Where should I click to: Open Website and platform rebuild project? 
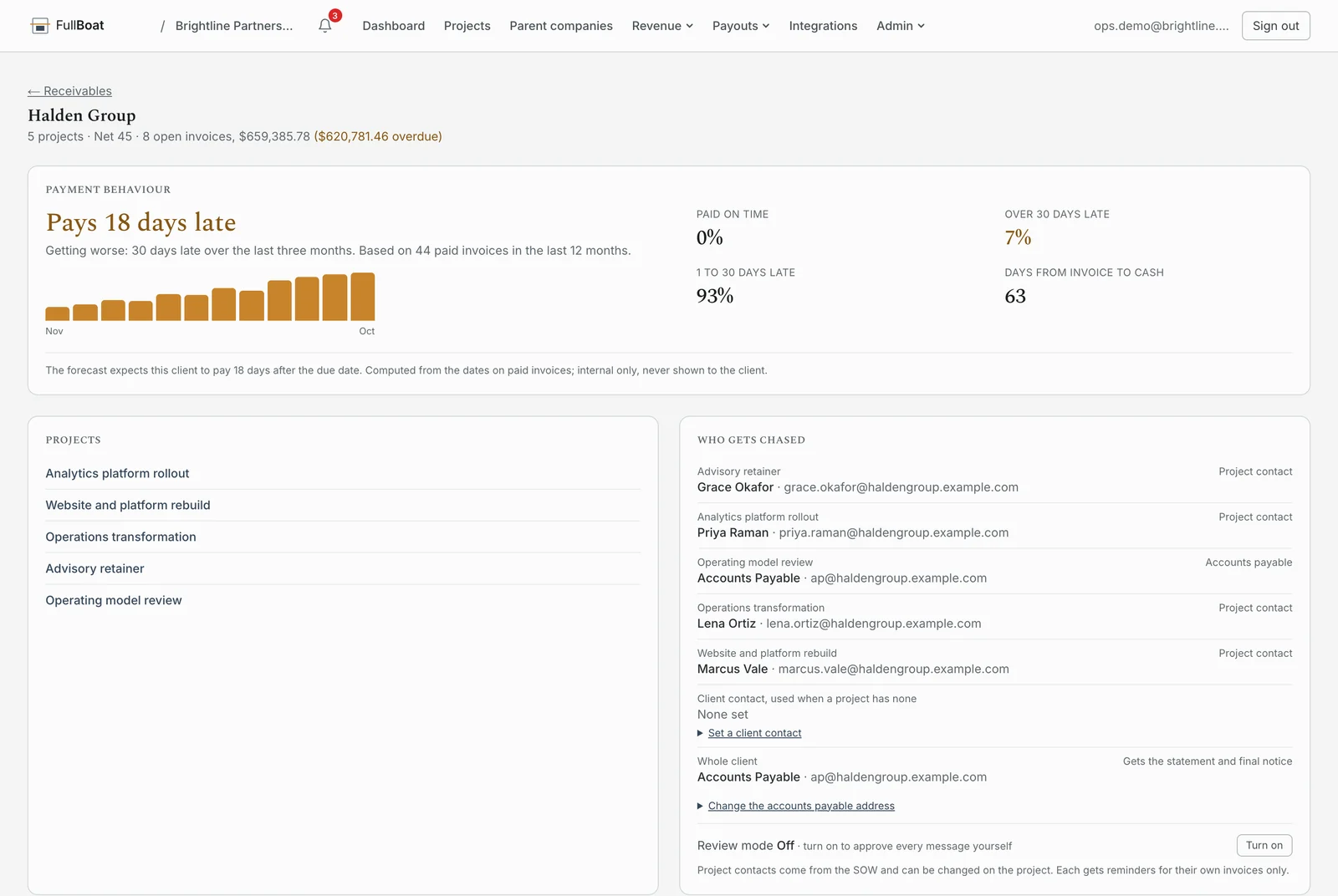tap(128, 505)
